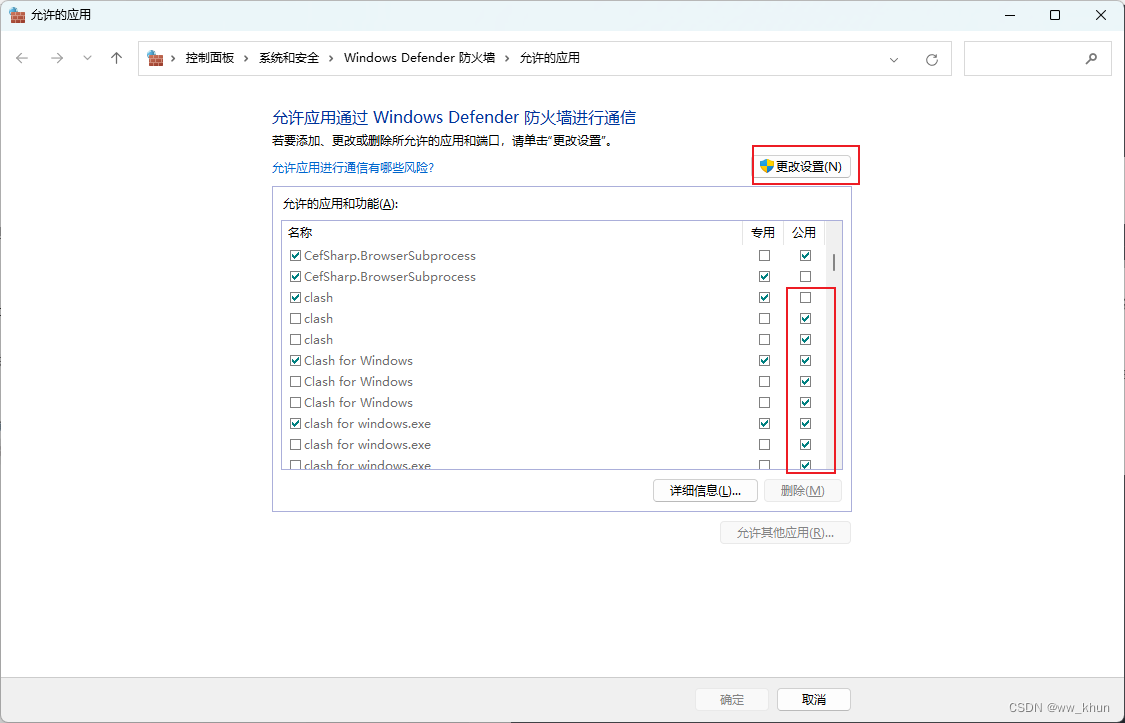Toggle 专用 checkbox of enabled Clash for Windows
Viewport: 1125px width, 723px height.
764,361
